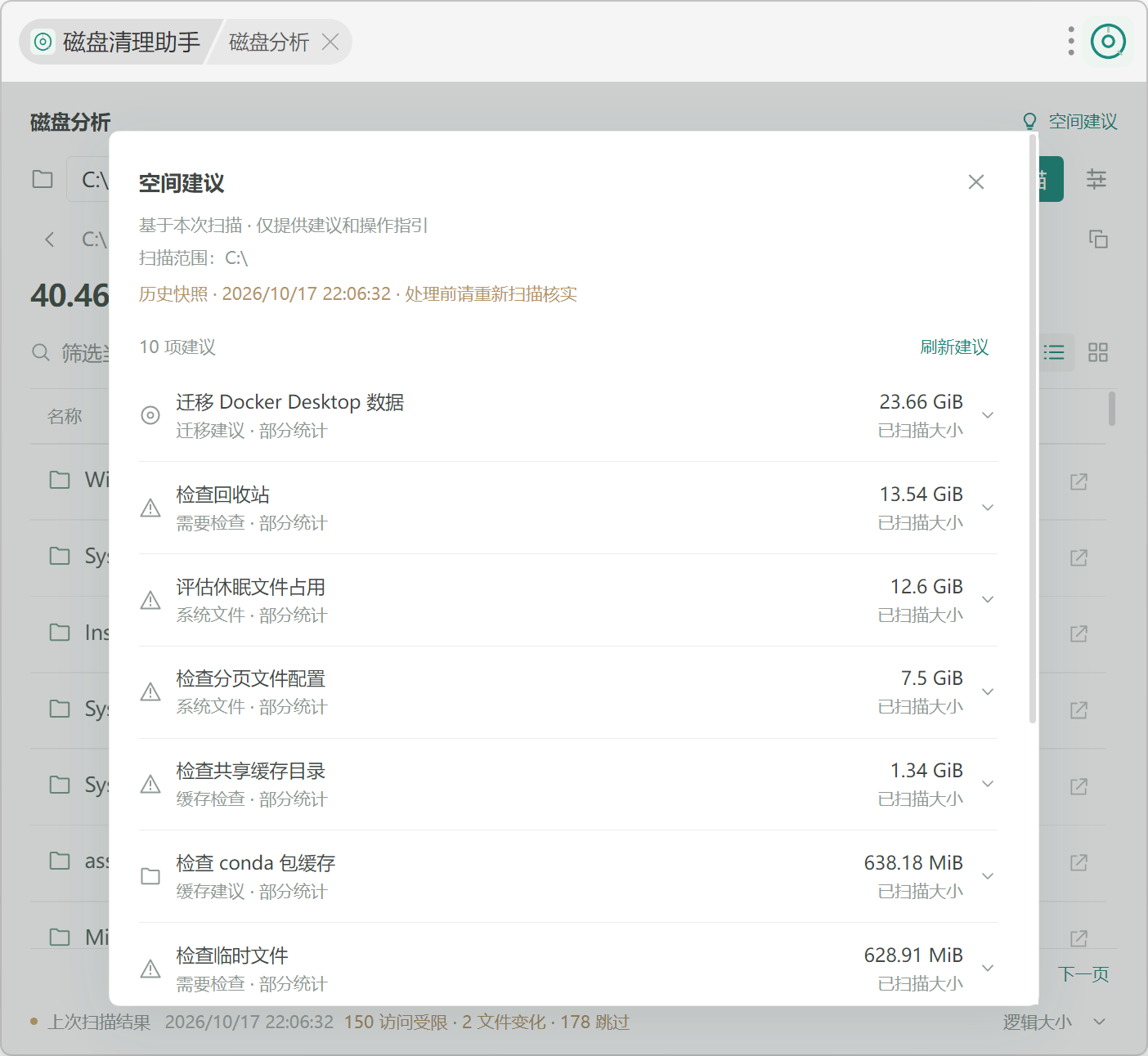This screenshot has width=1148, height=1056.
Task: Expand the 检查回收站 chevron
Action: click(988, 508)
